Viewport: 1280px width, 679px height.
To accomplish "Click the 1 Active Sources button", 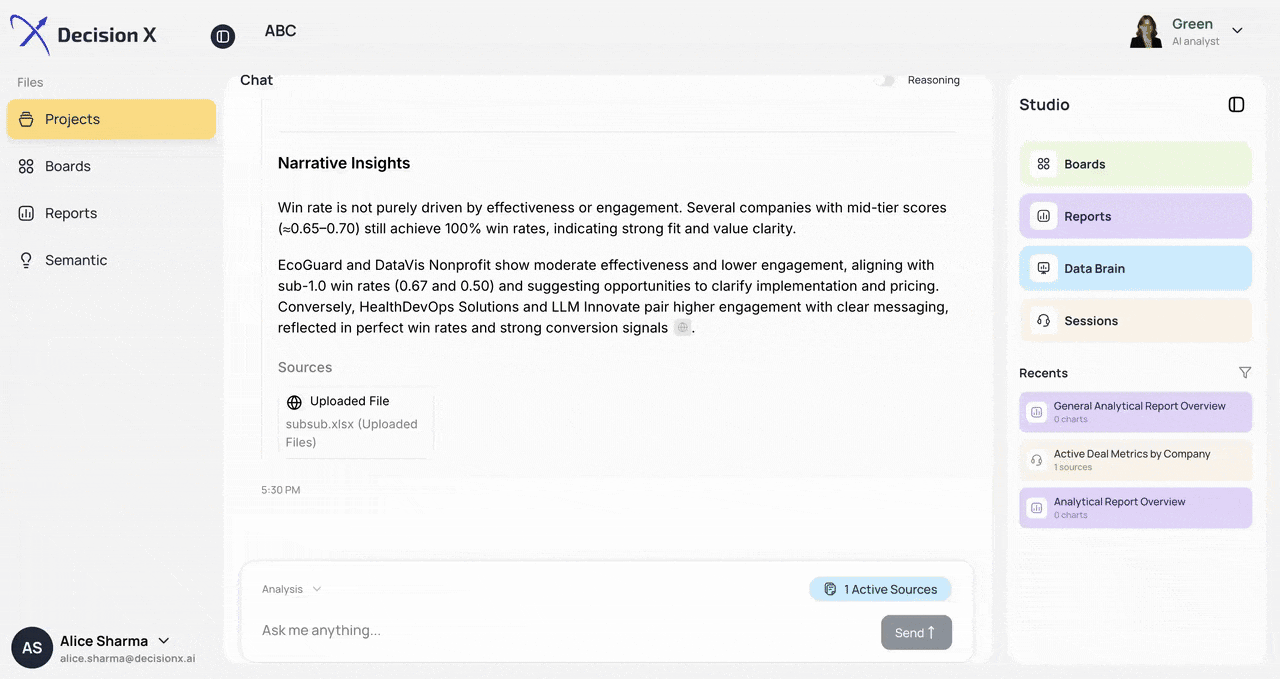I will 880,589.
